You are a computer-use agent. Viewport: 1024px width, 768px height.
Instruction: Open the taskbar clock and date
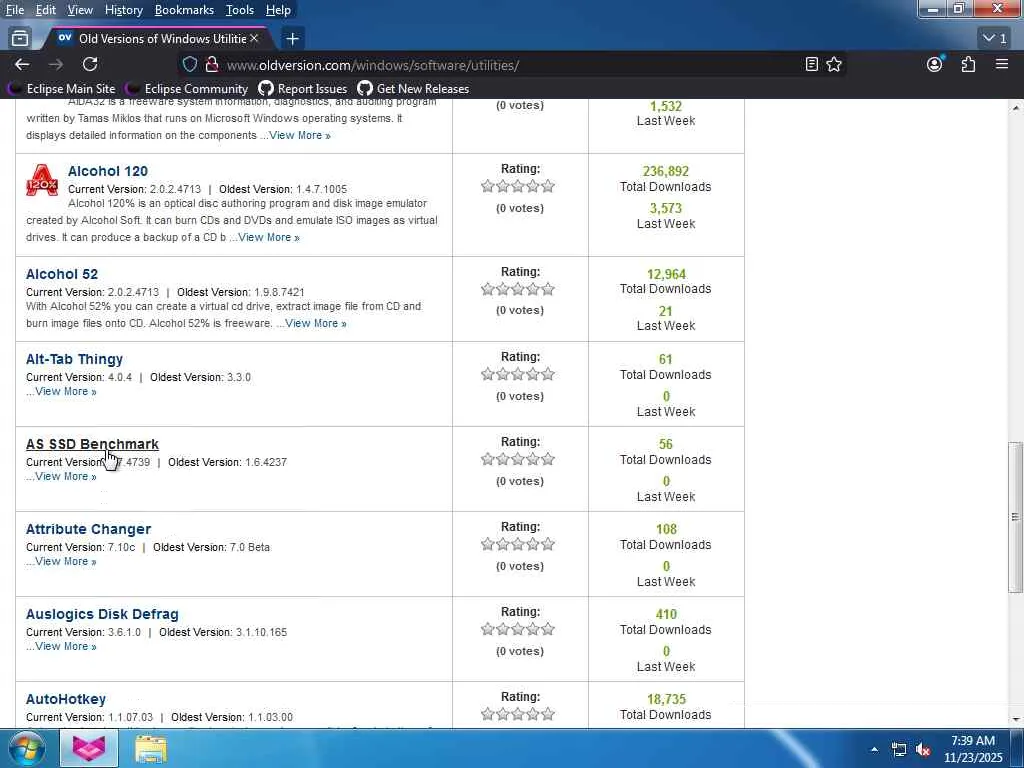pos(973,749)
